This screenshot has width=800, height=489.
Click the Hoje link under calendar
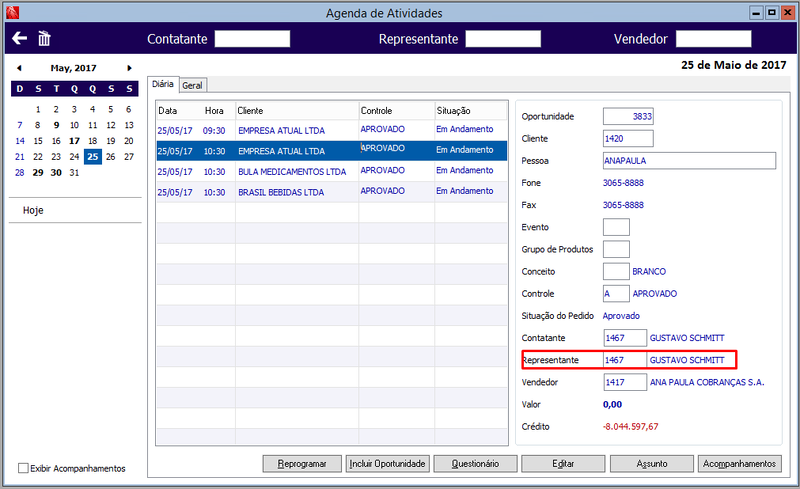33,210
